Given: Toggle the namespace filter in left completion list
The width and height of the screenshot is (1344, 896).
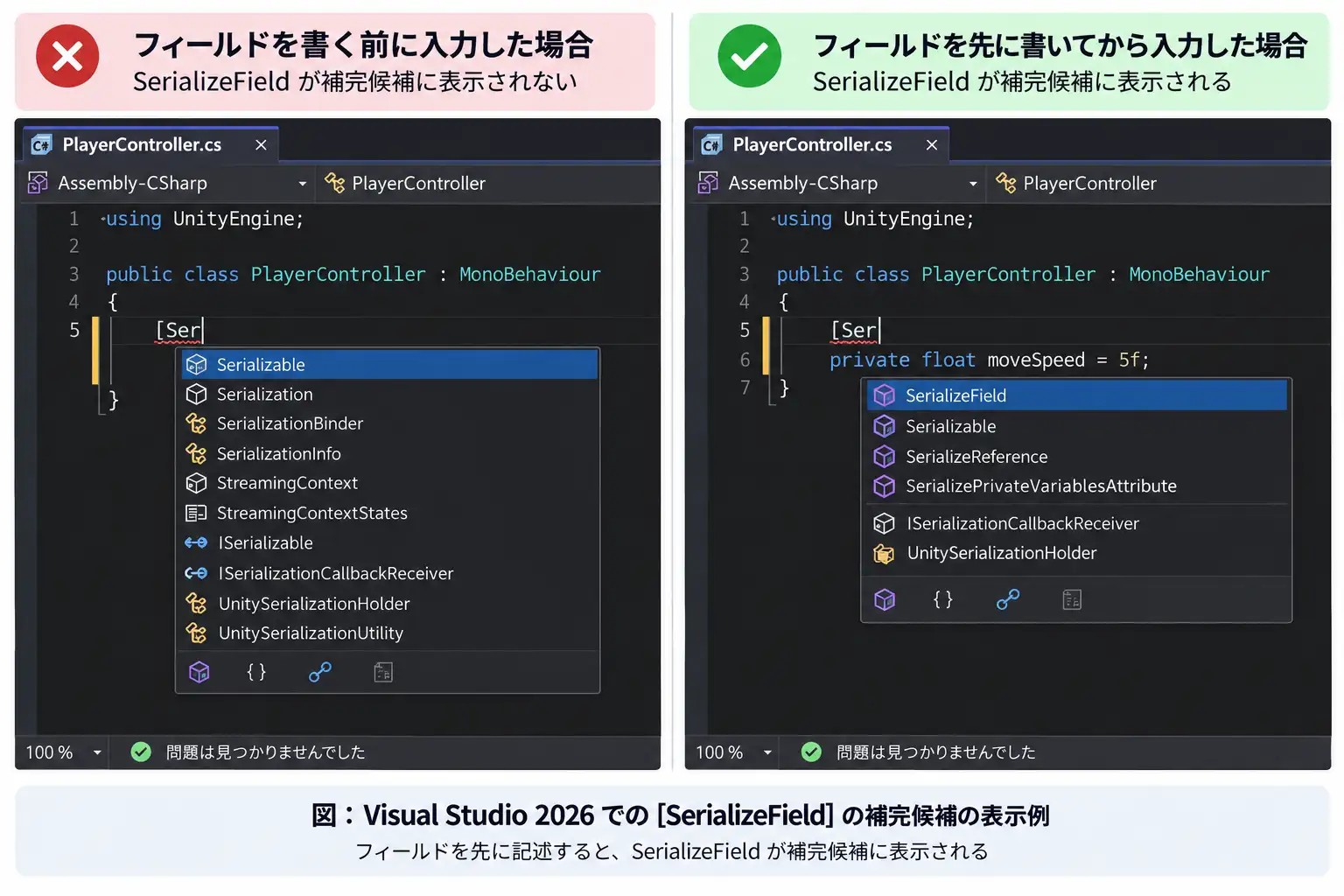Looking at the screenshot, I should coord(256,672).
